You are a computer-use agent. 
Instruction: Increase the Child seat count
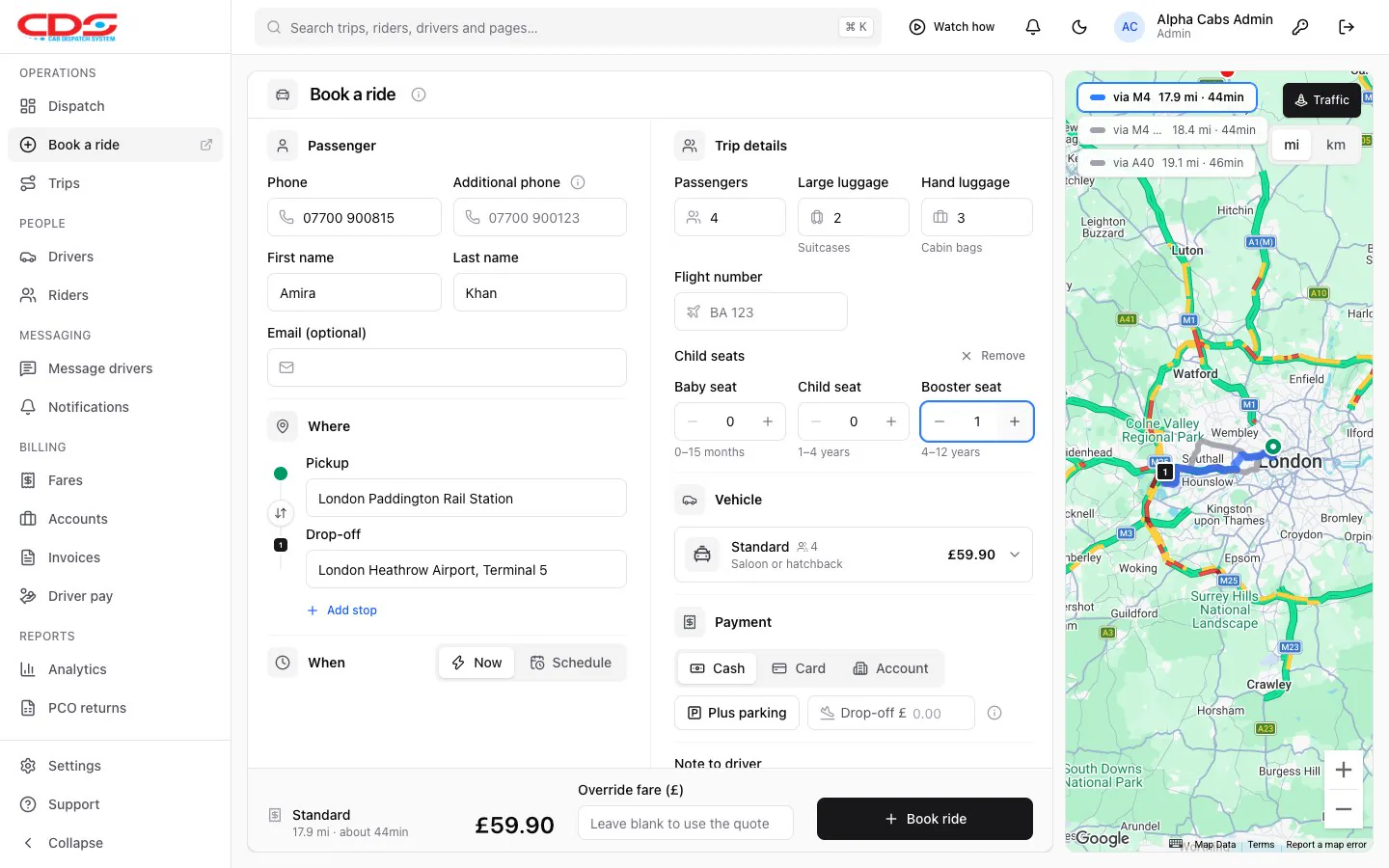coord(891,421)
